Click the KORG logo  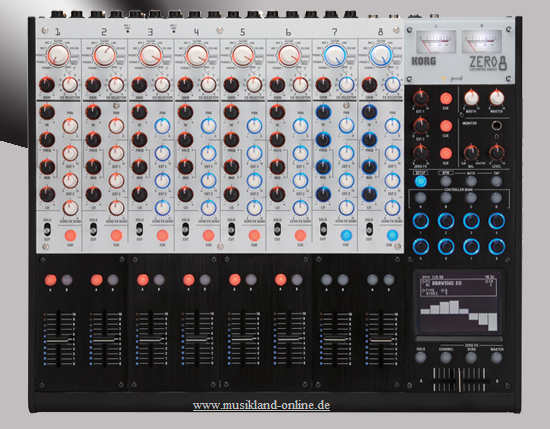424,61
